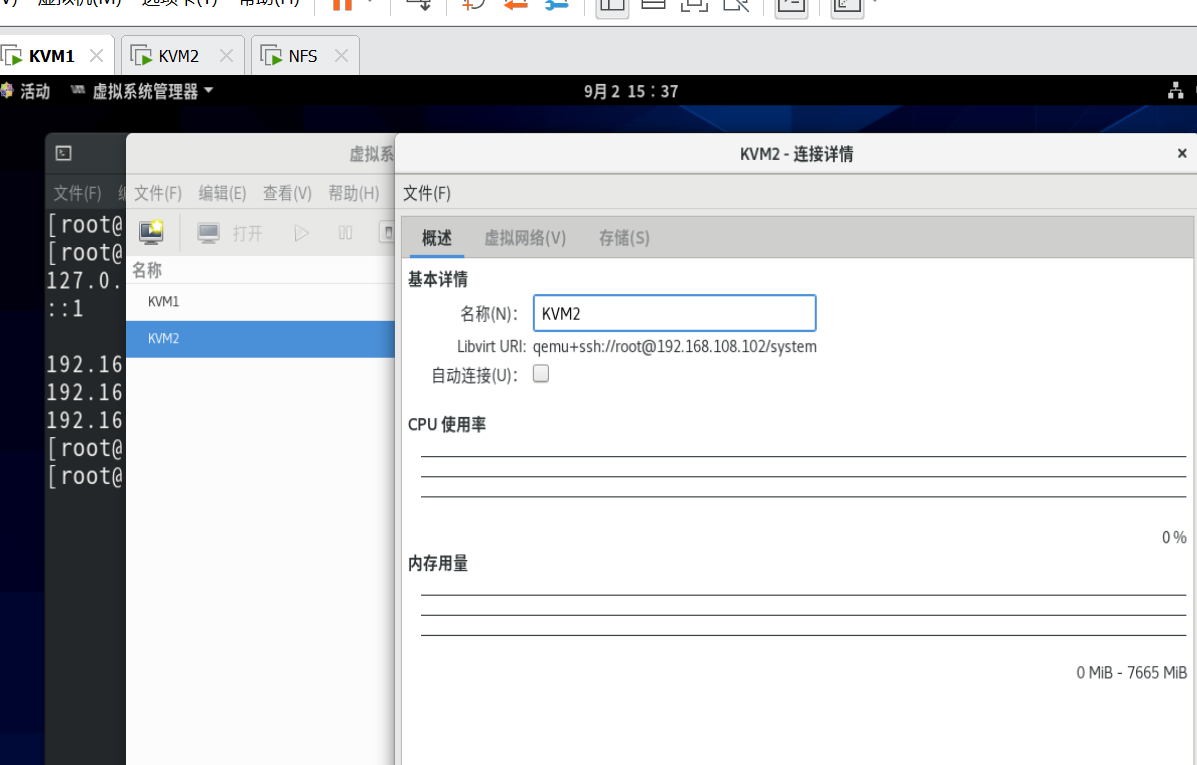Click the CPU 使用率 label
This screenshot has height=765, width=1197.
tap(447, 424)
